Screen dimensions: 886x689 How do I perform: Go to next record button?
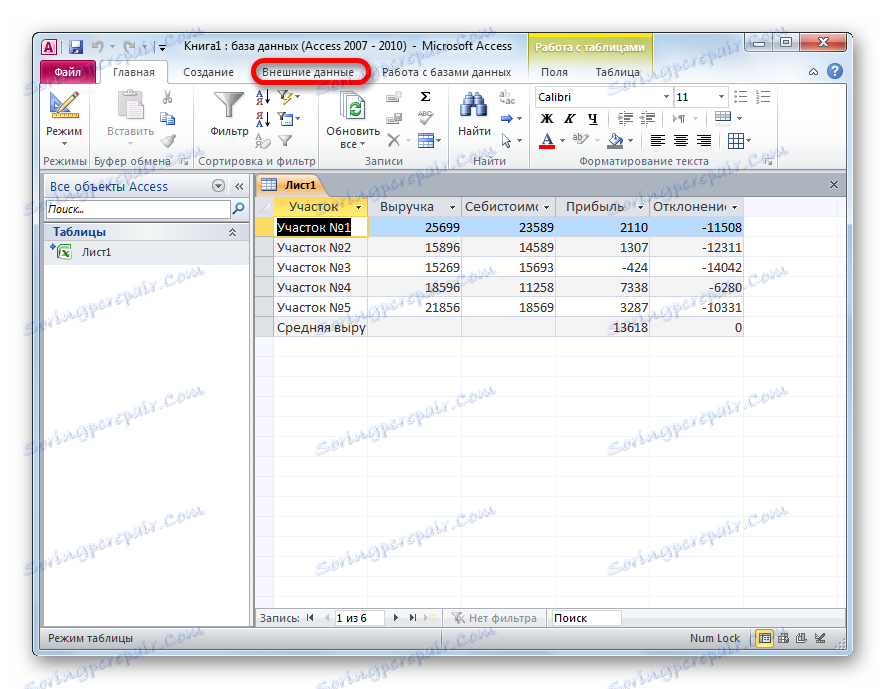396,618
